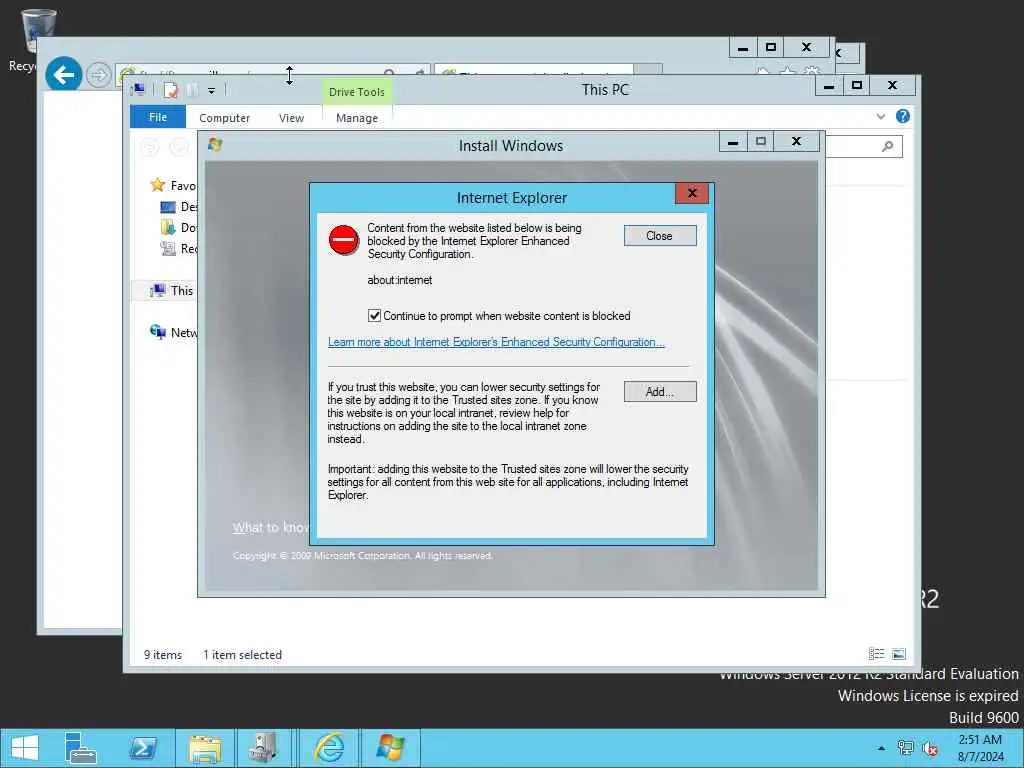Switch to Install Windows on the taskbar
1024x768 pixels.
(x=390, y=748)
